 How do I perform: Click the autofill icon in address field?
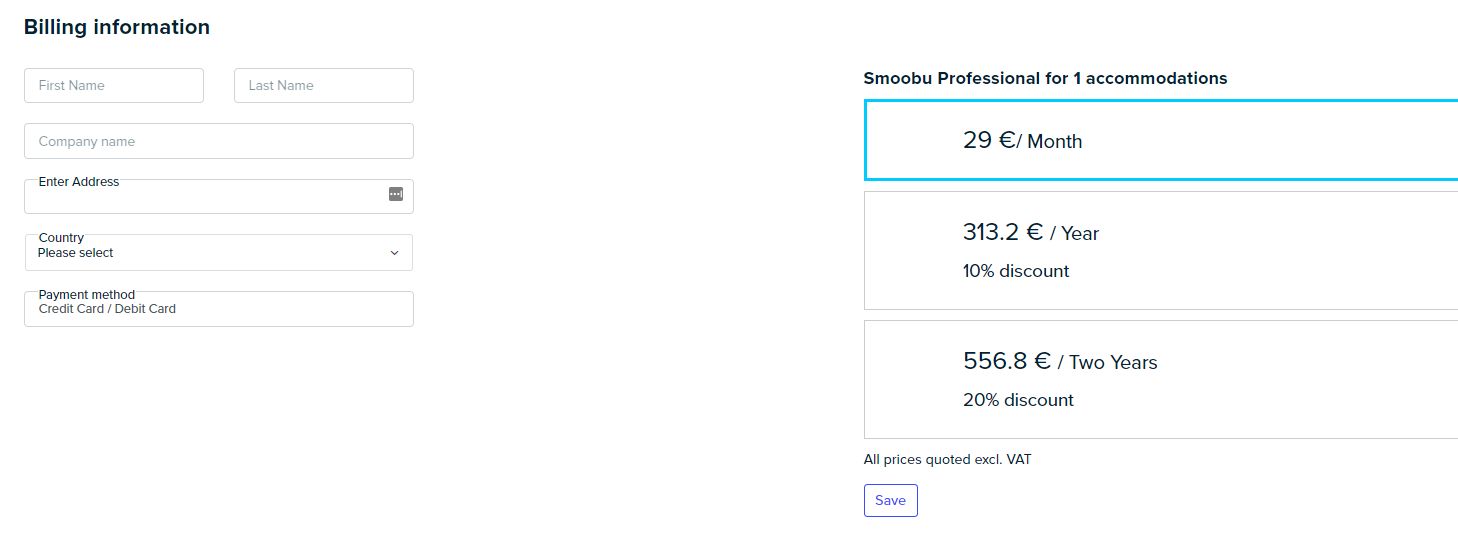[x=396, y=194]
